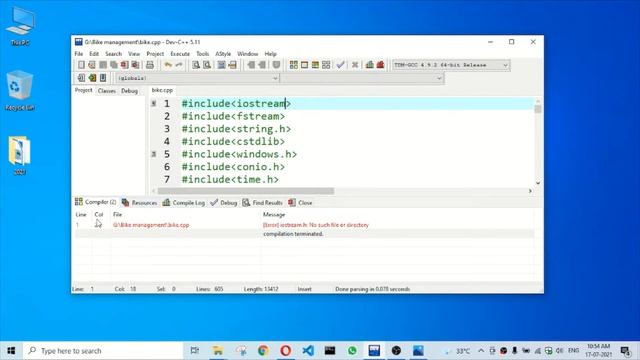Viewport: 640px width, 360px height.
Task: Click the Back navigation arrow icon
Action: coord(251,65)
